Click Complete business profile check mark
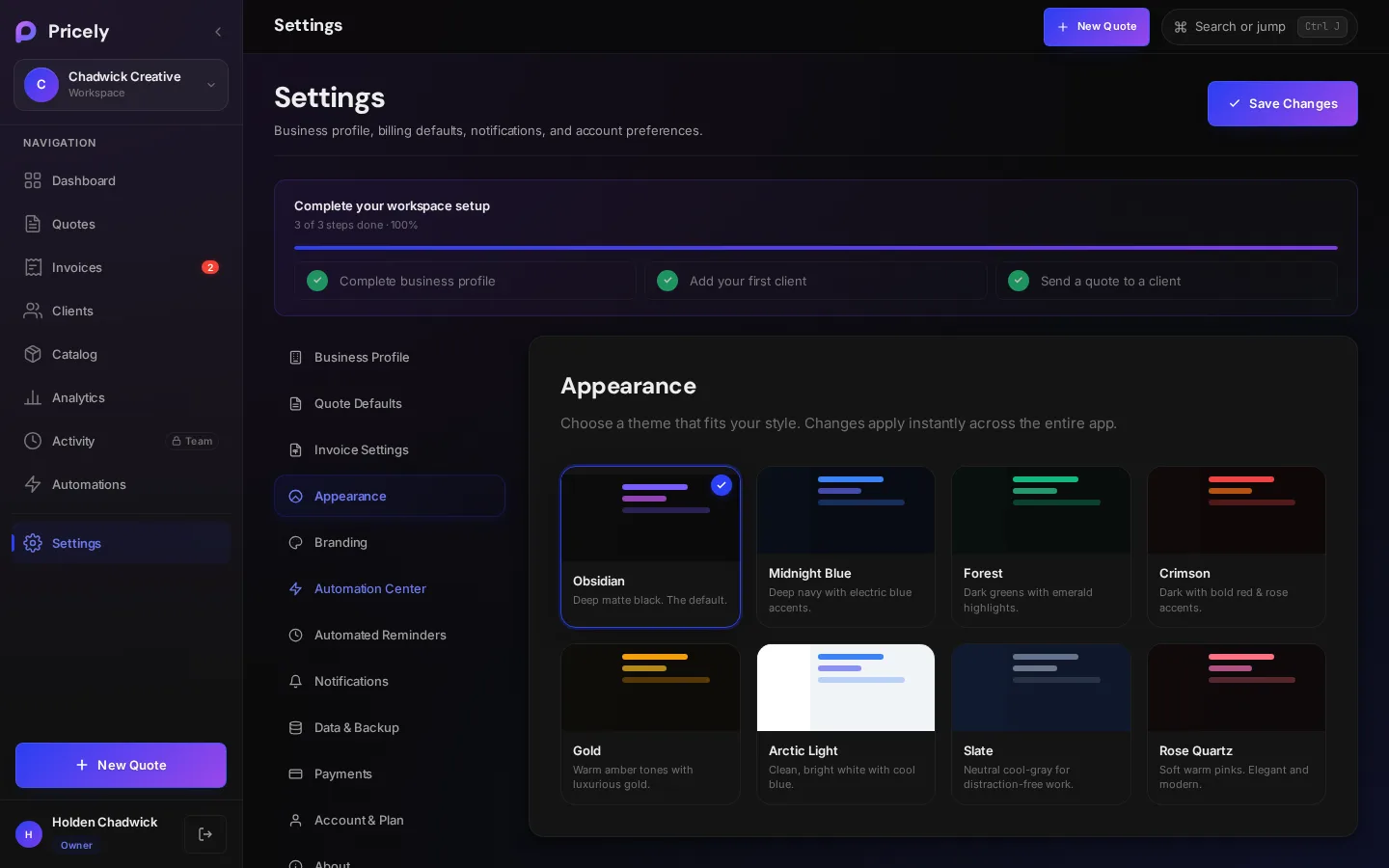1389x868 pixels. (317, 281)
